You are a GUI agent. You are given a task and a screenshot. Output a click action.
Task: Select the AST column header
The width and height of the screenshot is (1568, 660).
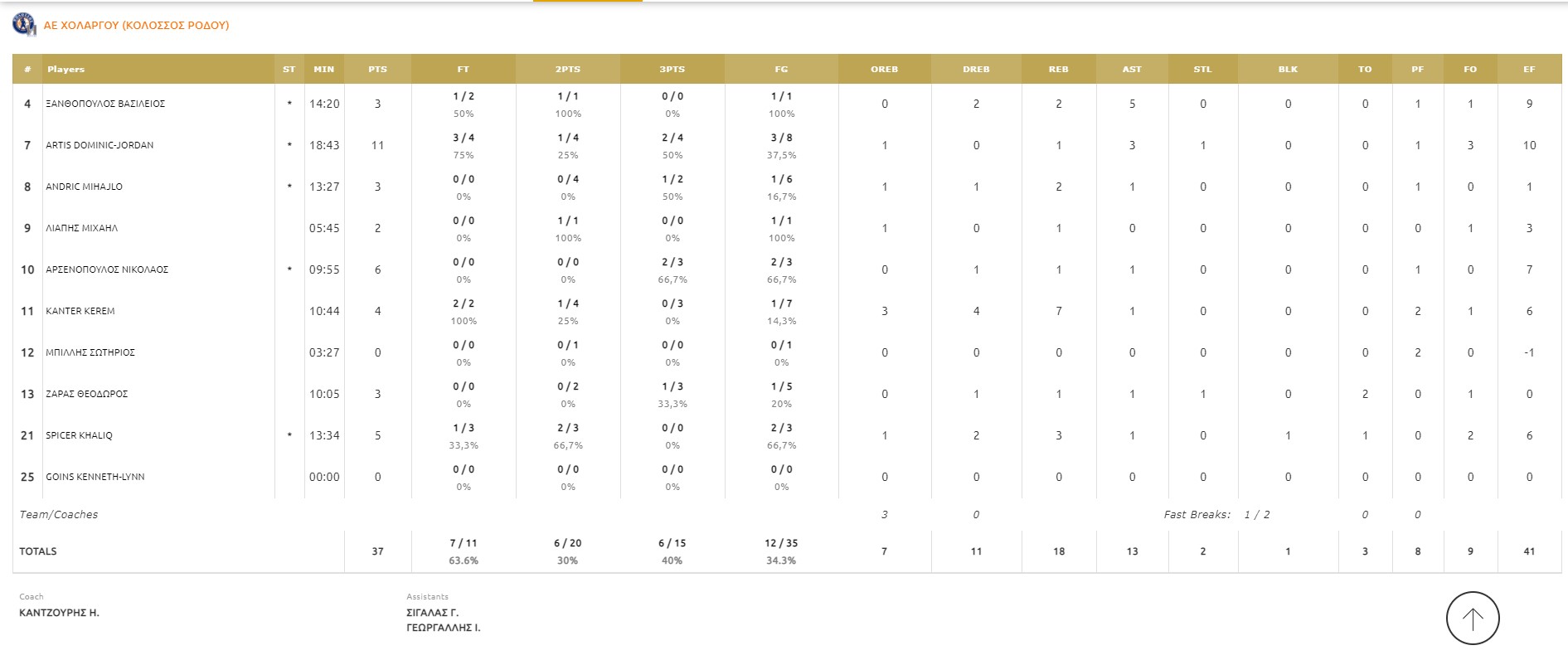pos(1131,70)
